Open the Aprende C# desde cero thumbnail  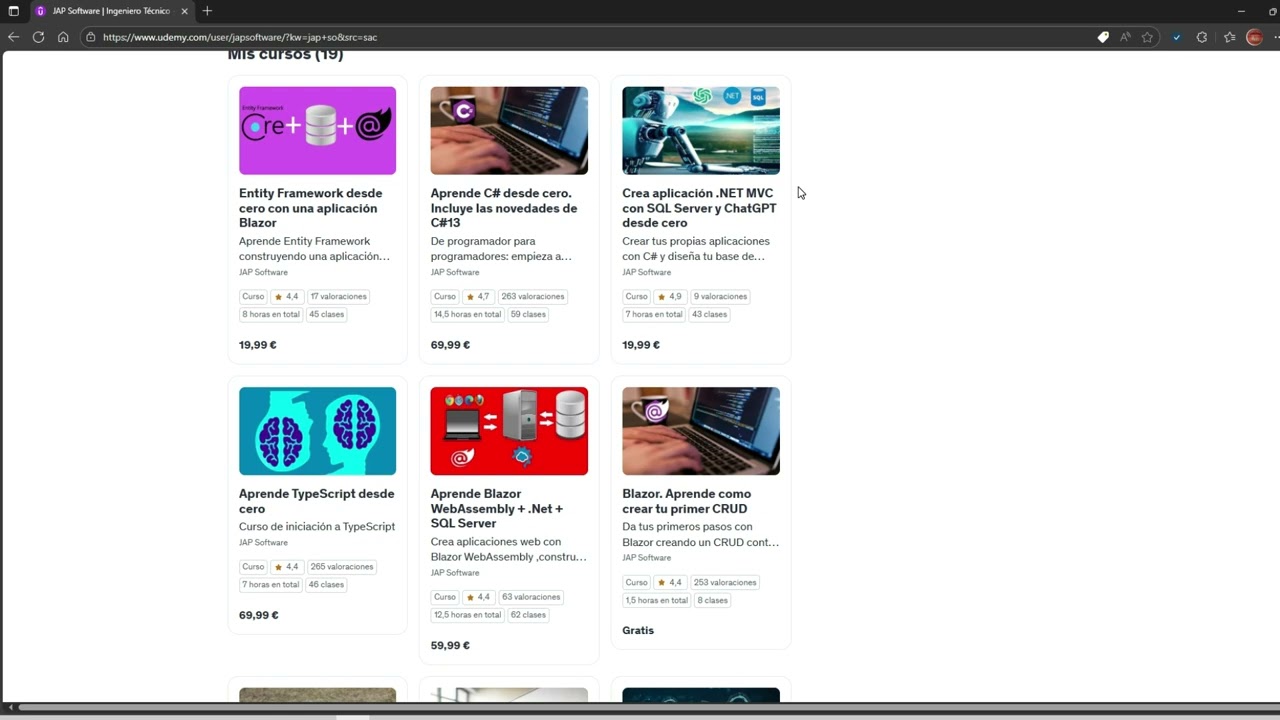click(509, 130)
